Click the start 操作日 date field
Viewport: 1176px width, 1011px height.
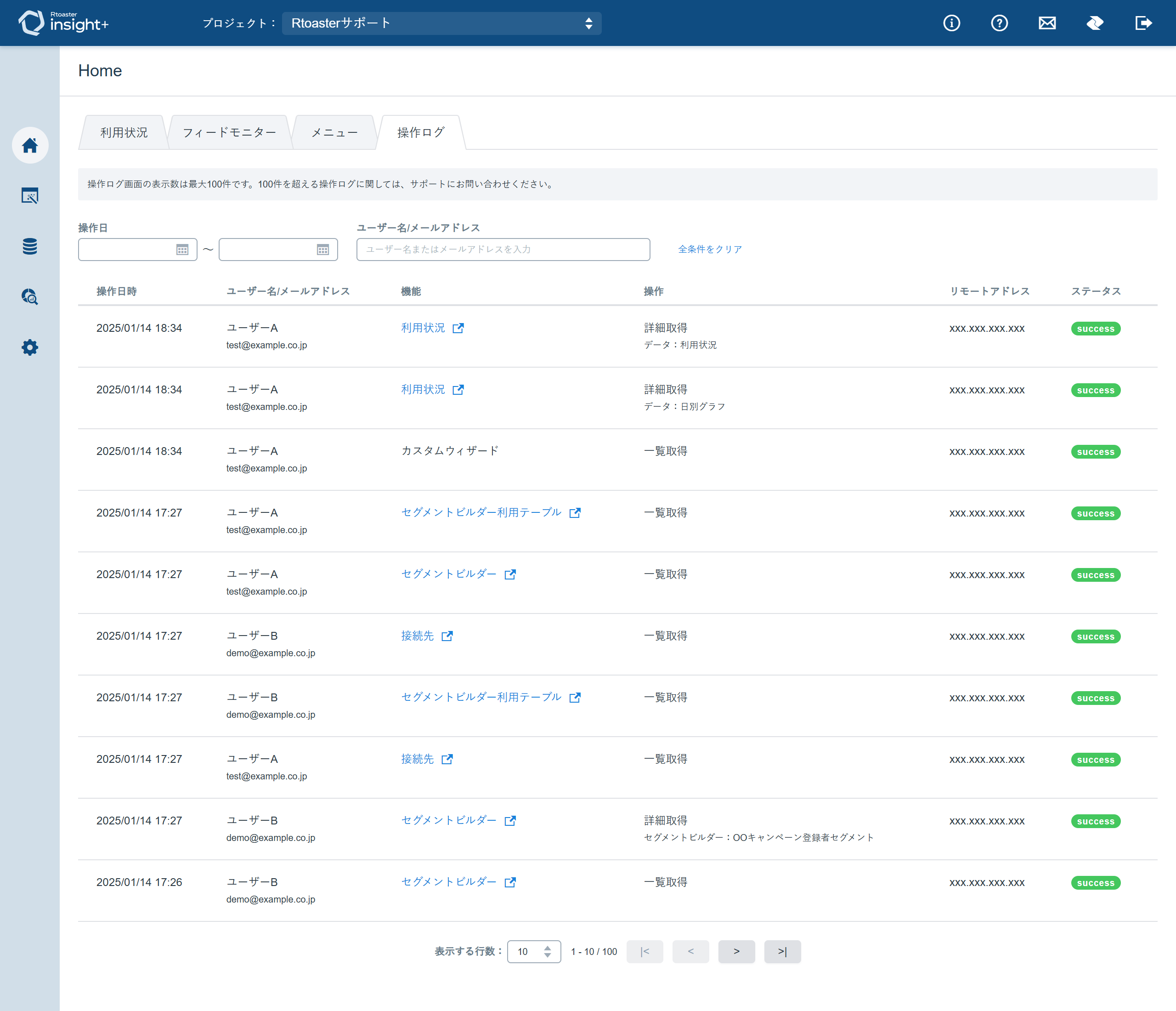(x=137, y=250)
